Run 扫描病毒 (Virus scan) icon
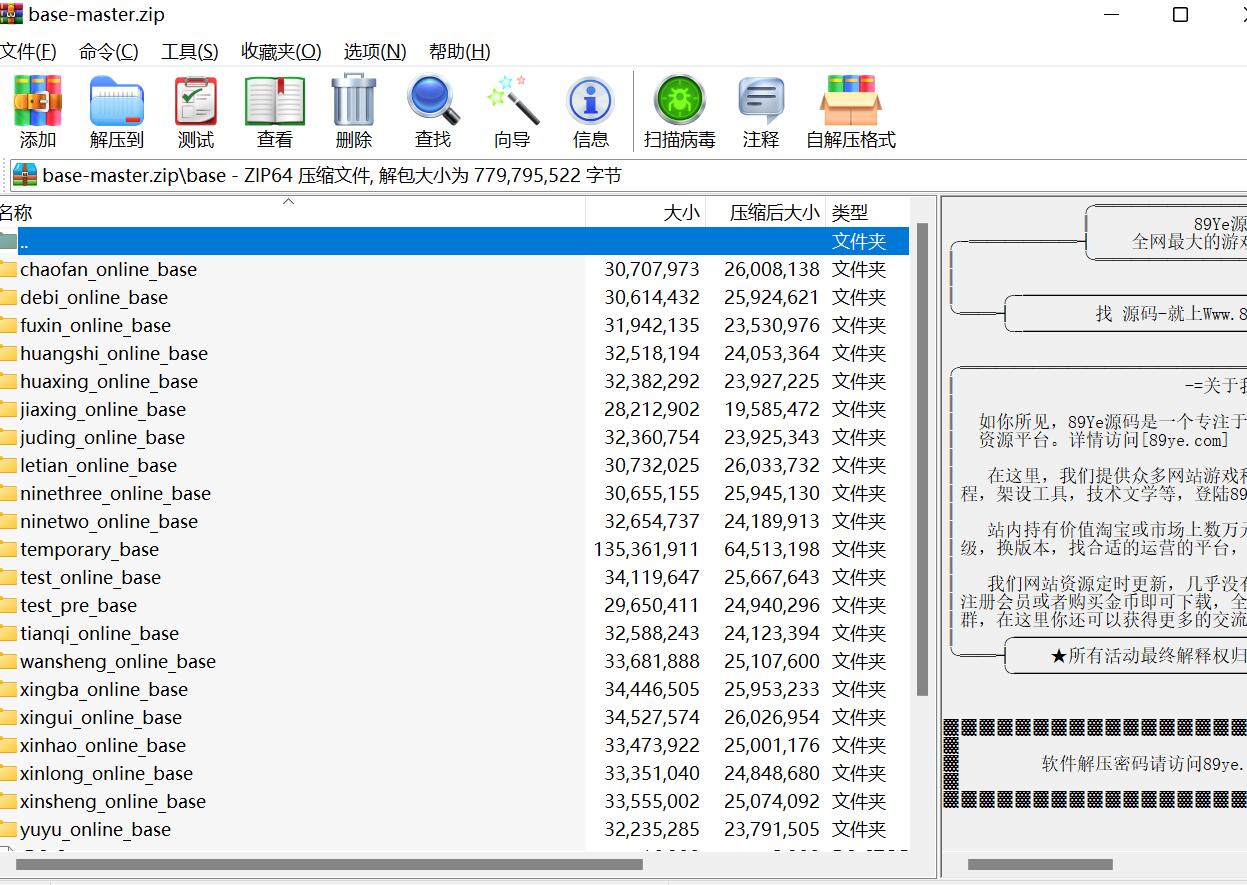The image size is (1247, 885). (680, 101)
